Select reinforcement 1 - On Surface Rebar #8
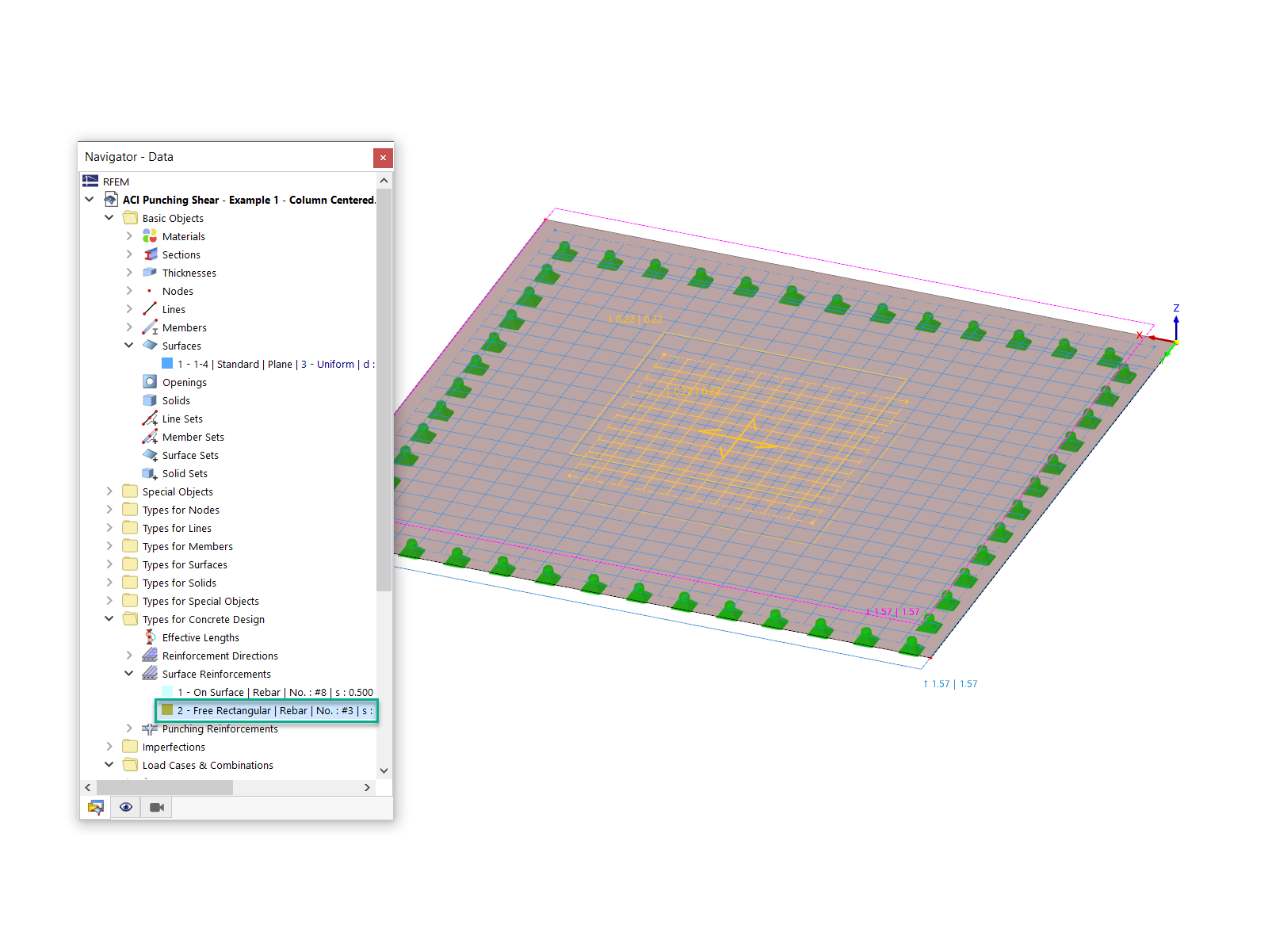The width and height of the screenshot is (1268, 952). (273, 691)
